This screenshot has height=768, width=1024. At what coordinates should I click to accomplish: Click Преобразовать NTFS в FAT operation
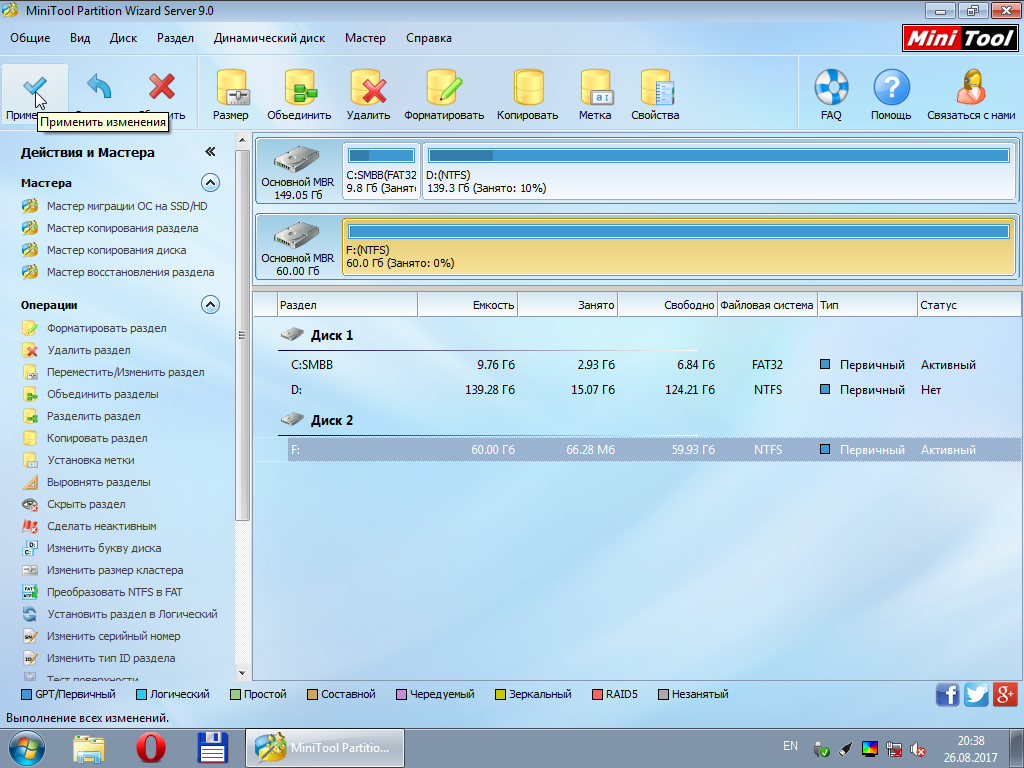tap(103, 592)
